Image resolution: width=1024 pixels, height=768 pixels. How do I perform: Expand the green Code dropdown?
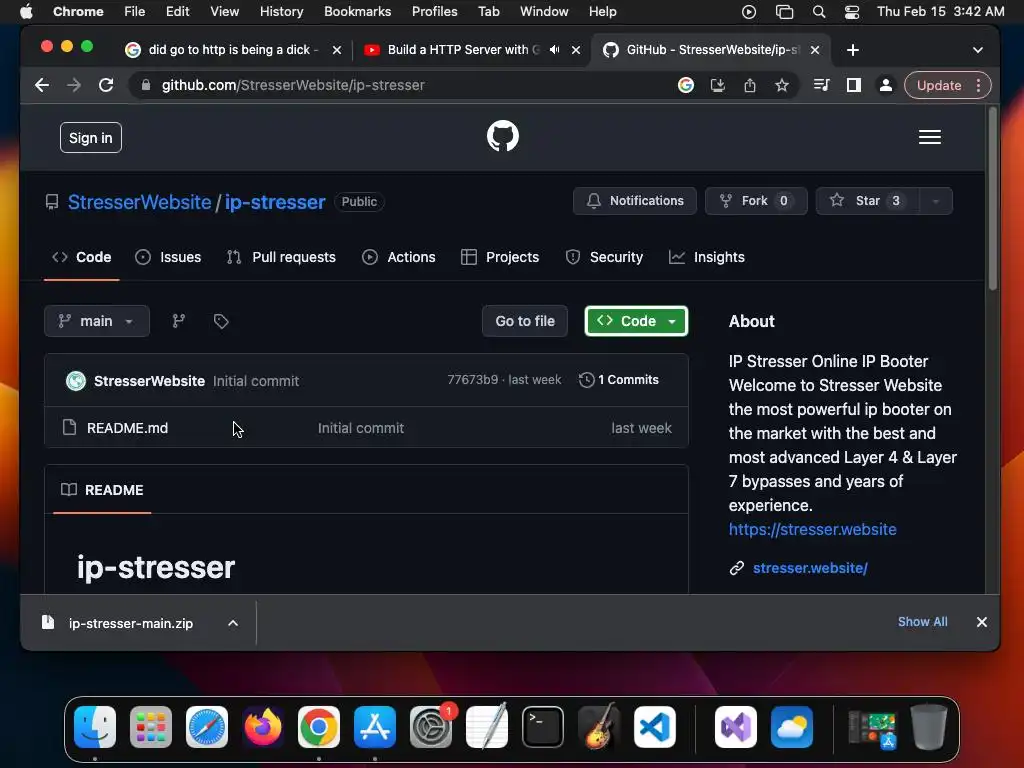tap(636, 321)
